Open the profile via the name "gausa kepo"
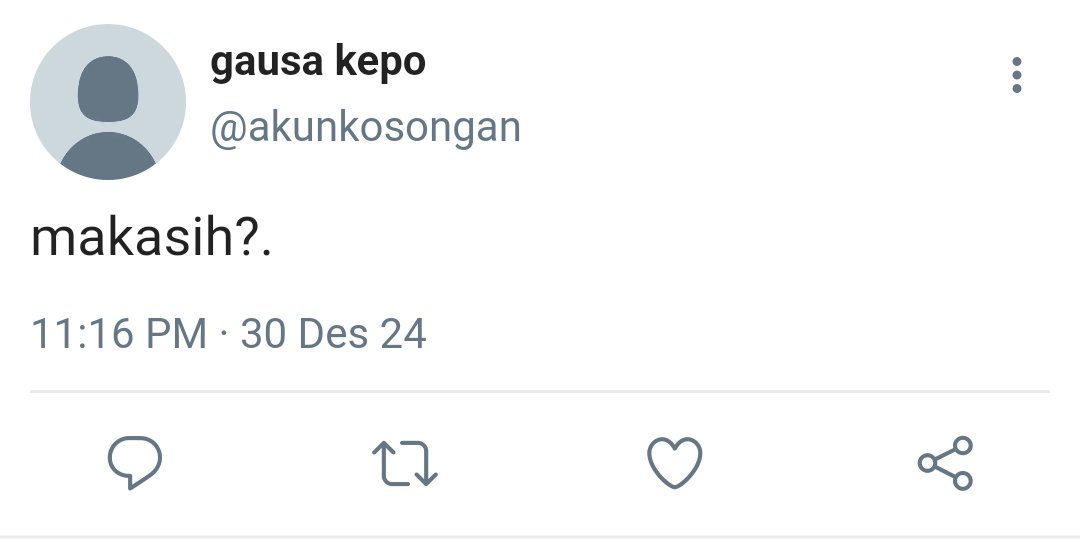The height and width of the screenshot is (555, 1080). tap(318, 63)
